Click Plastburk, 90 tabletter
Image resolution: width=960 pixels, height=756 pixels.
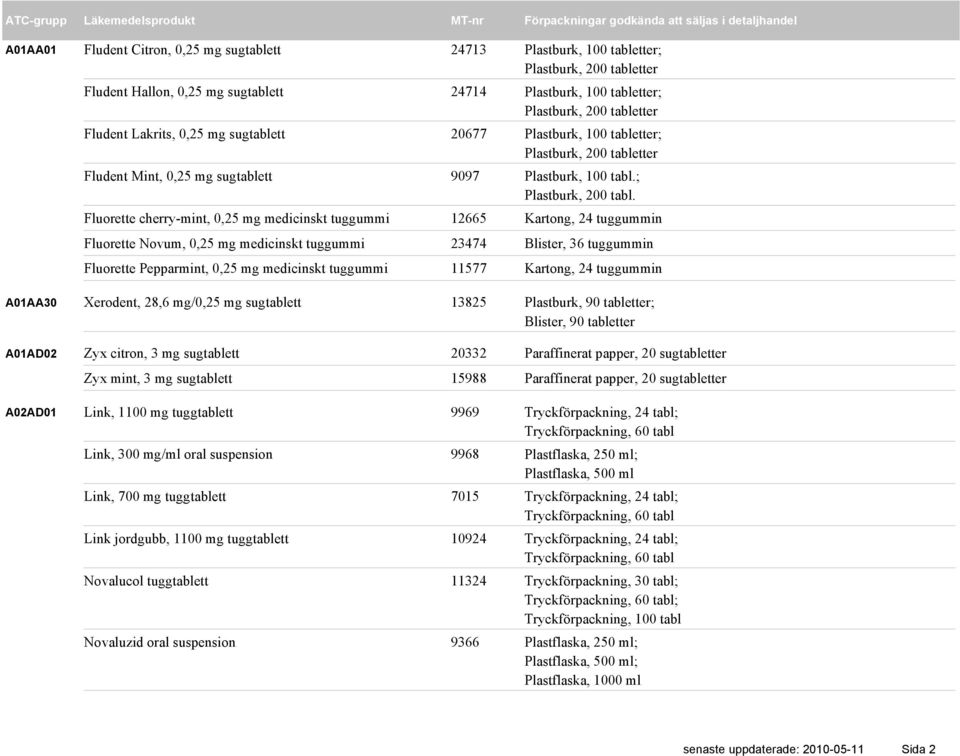coord(590,303)
